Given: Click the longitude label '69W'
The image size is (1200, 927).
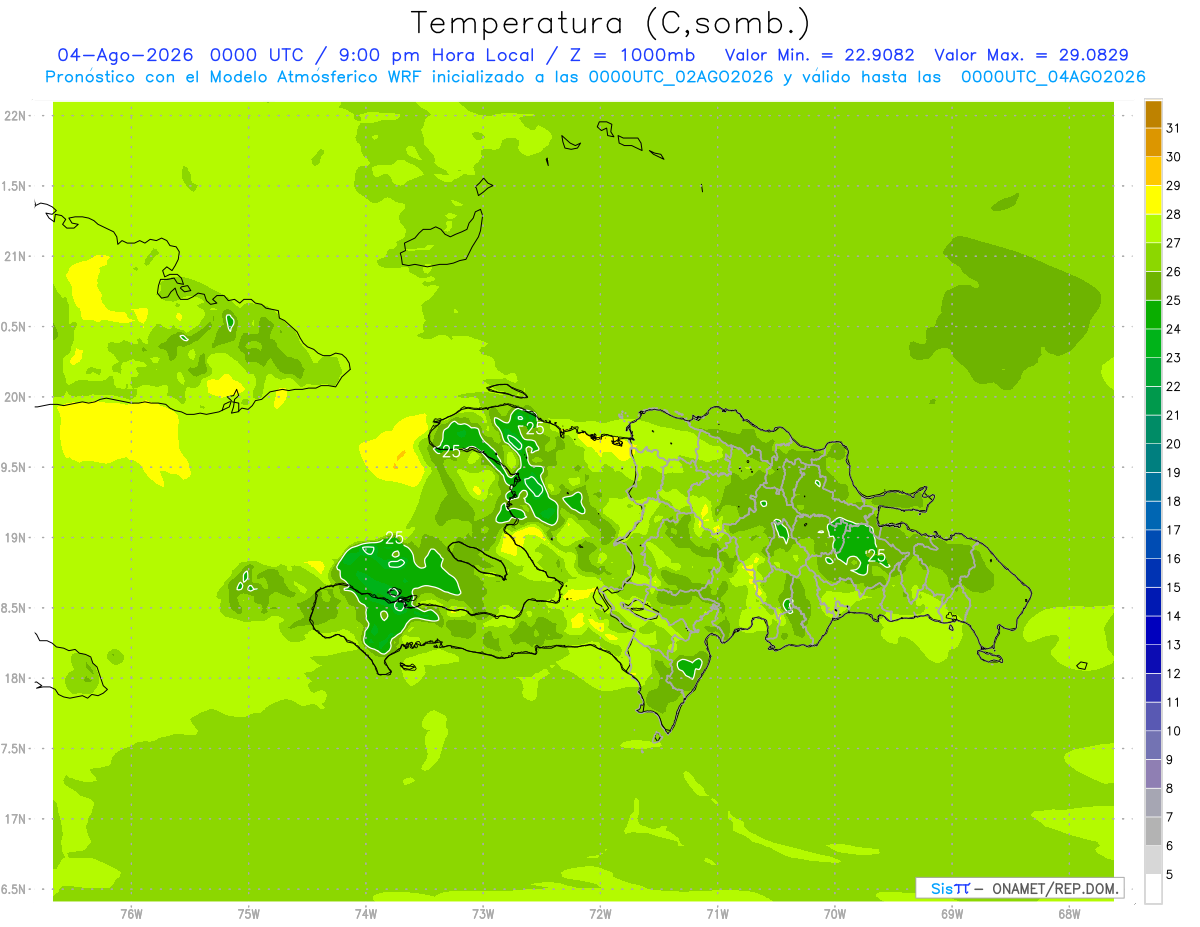Looking at the screenshot, I should click(x=952, y=914).
